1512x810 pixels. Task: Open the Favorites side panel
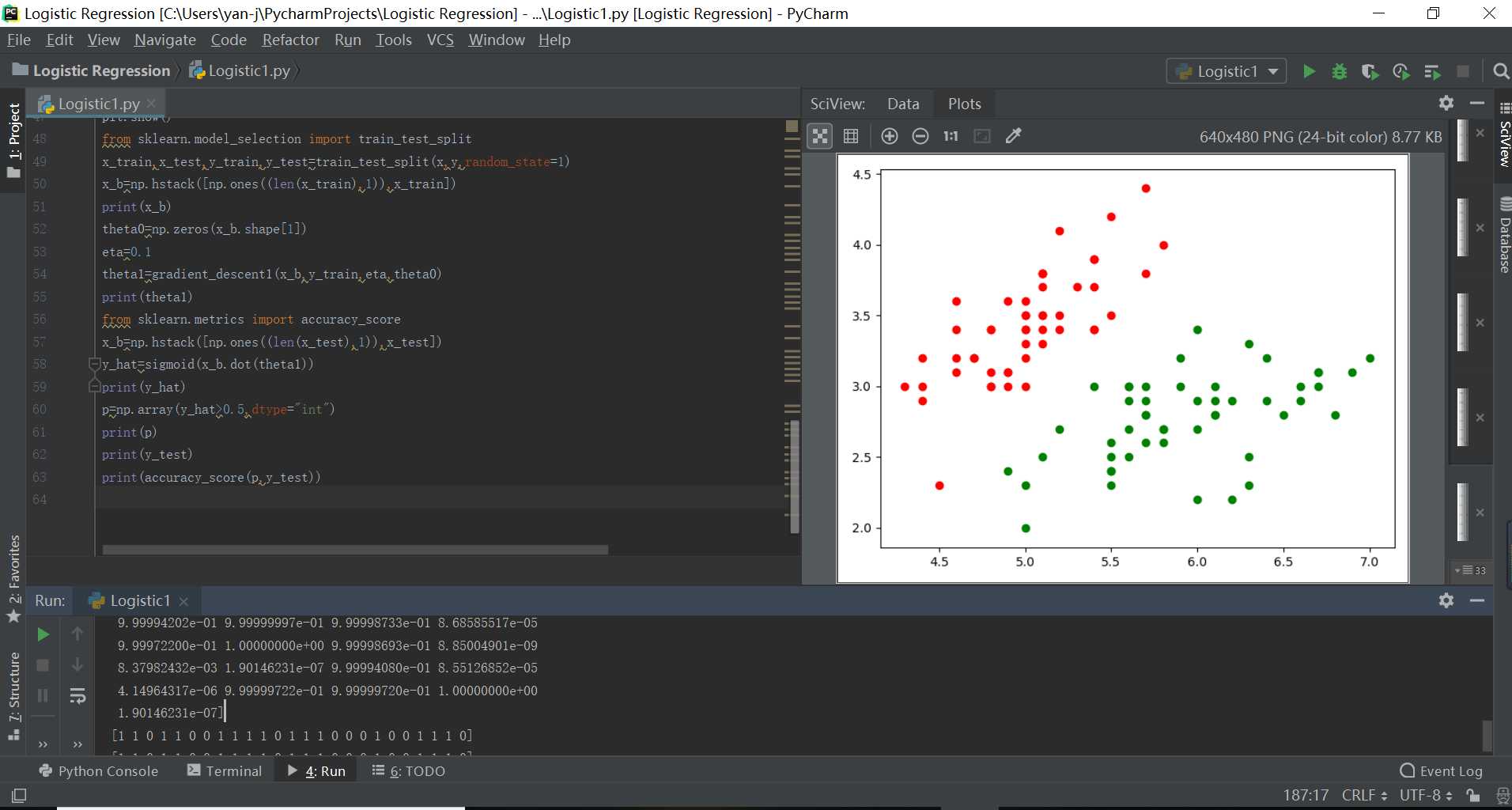[13, 577]
